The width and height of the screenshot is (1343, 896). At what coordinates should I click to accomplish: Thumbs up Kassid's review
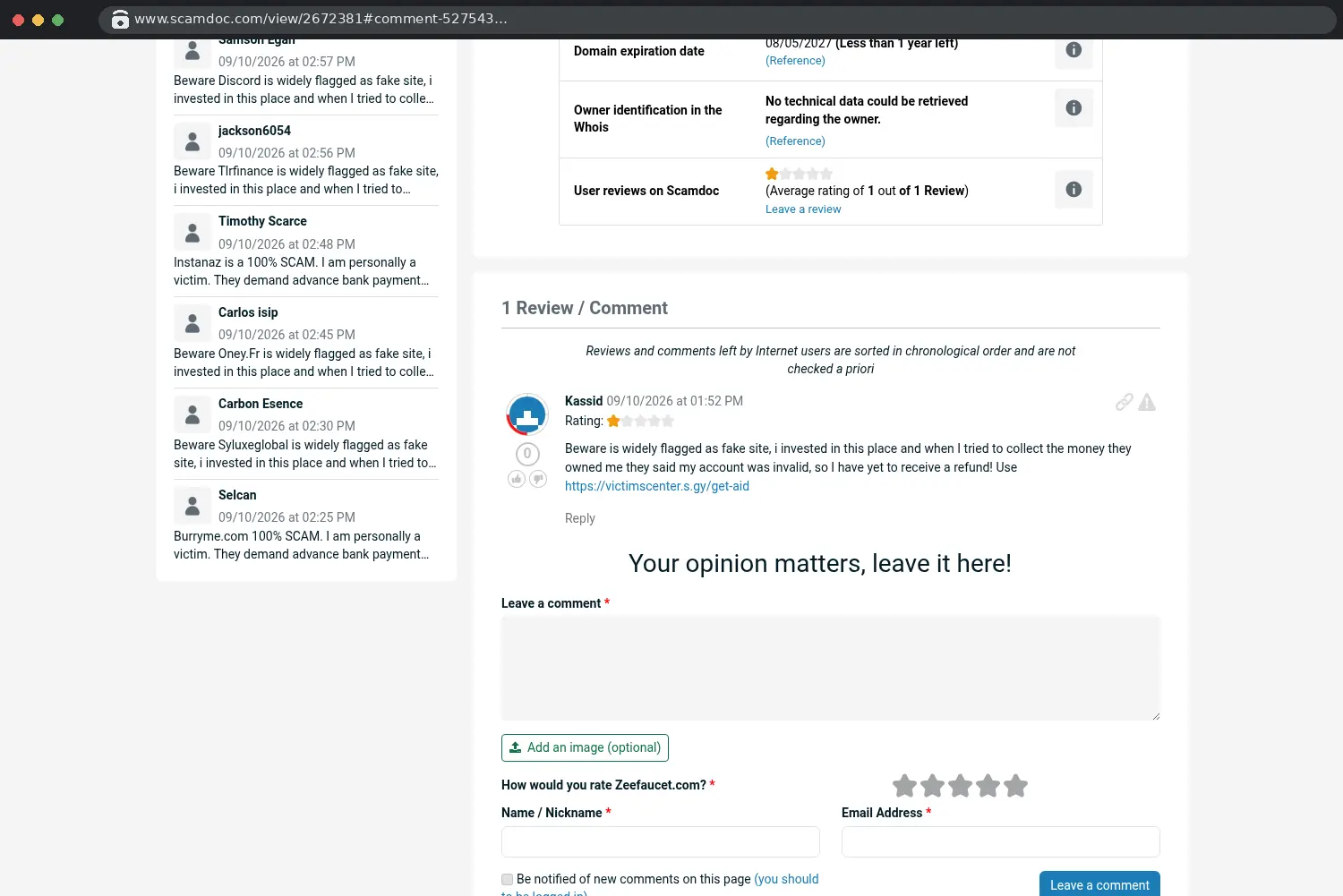point(517,479)
